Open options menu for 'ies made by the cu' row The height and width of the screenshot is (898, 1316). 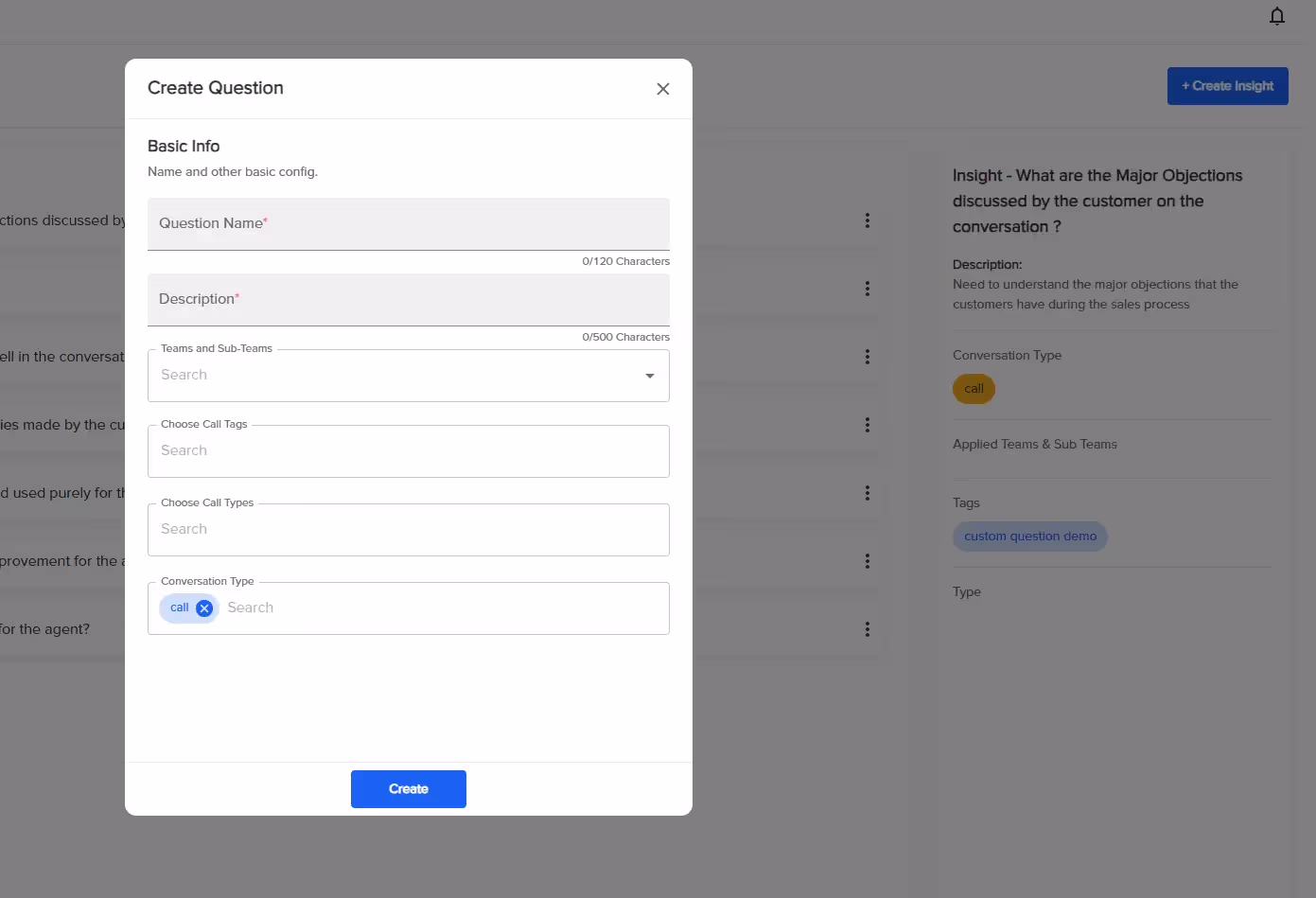(x=867, y=425)
